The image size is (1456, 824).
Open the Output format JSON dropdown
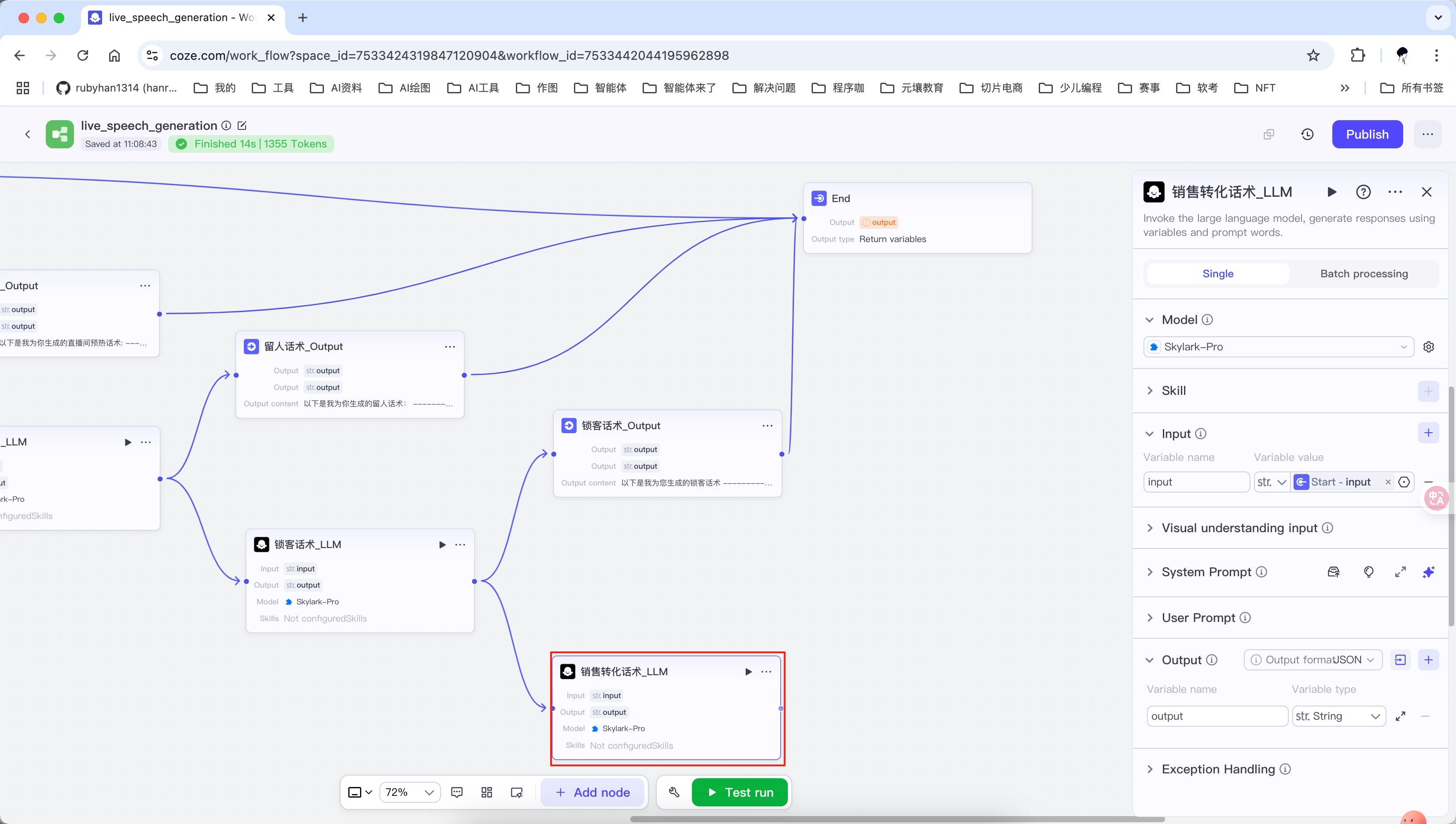(1313, 660)
